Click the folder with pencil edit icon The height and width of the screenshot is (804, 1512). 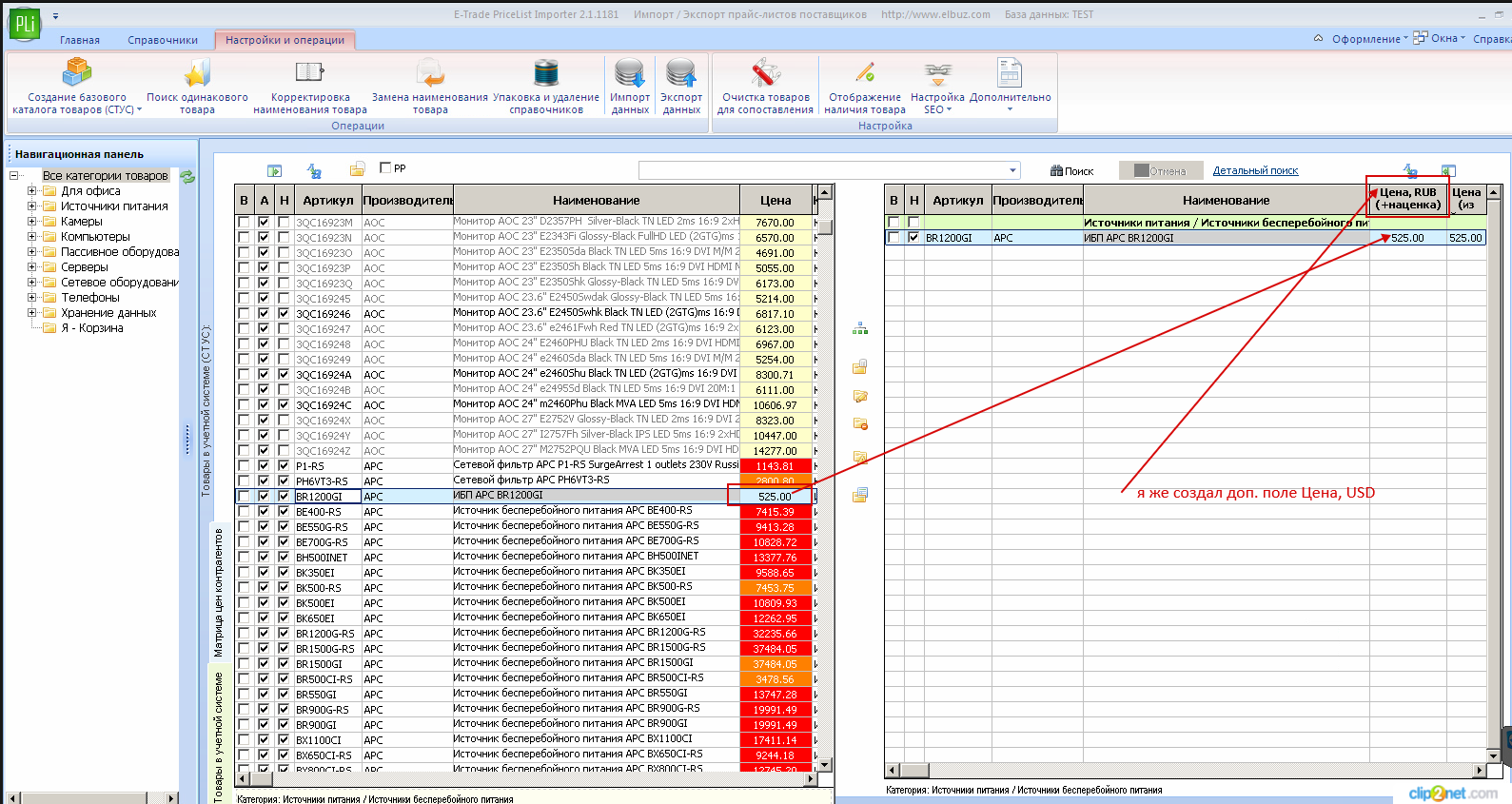860,396
